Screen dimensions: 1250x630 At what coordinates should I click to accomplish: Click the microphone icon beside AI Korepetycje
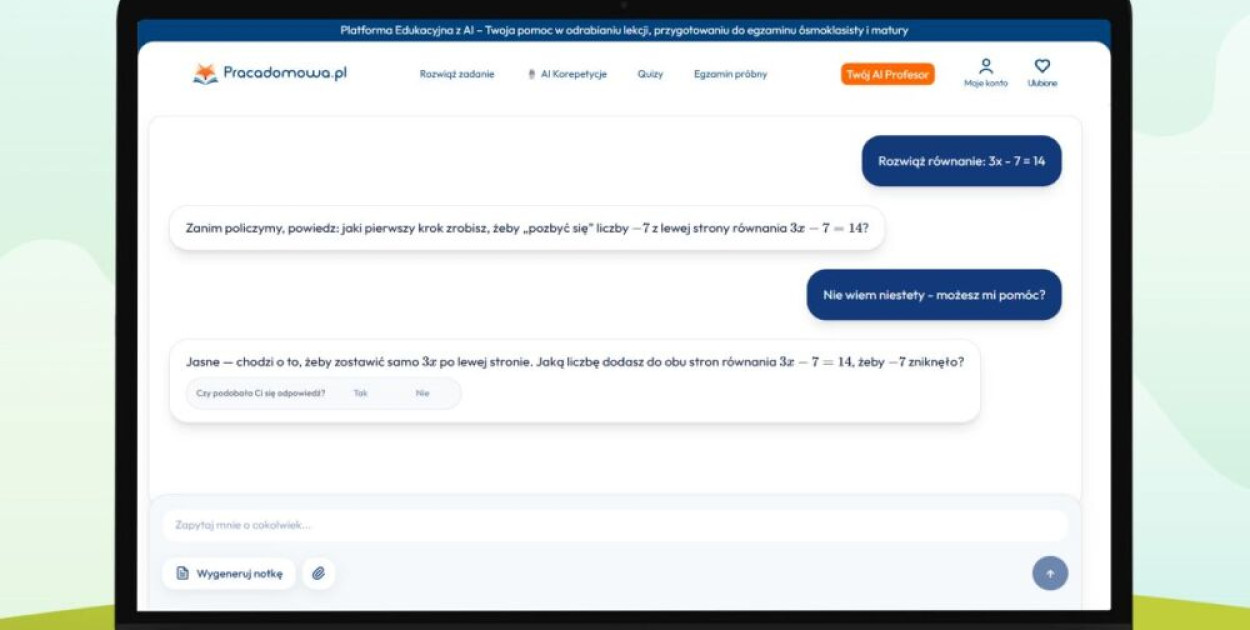tap(532, 75)
